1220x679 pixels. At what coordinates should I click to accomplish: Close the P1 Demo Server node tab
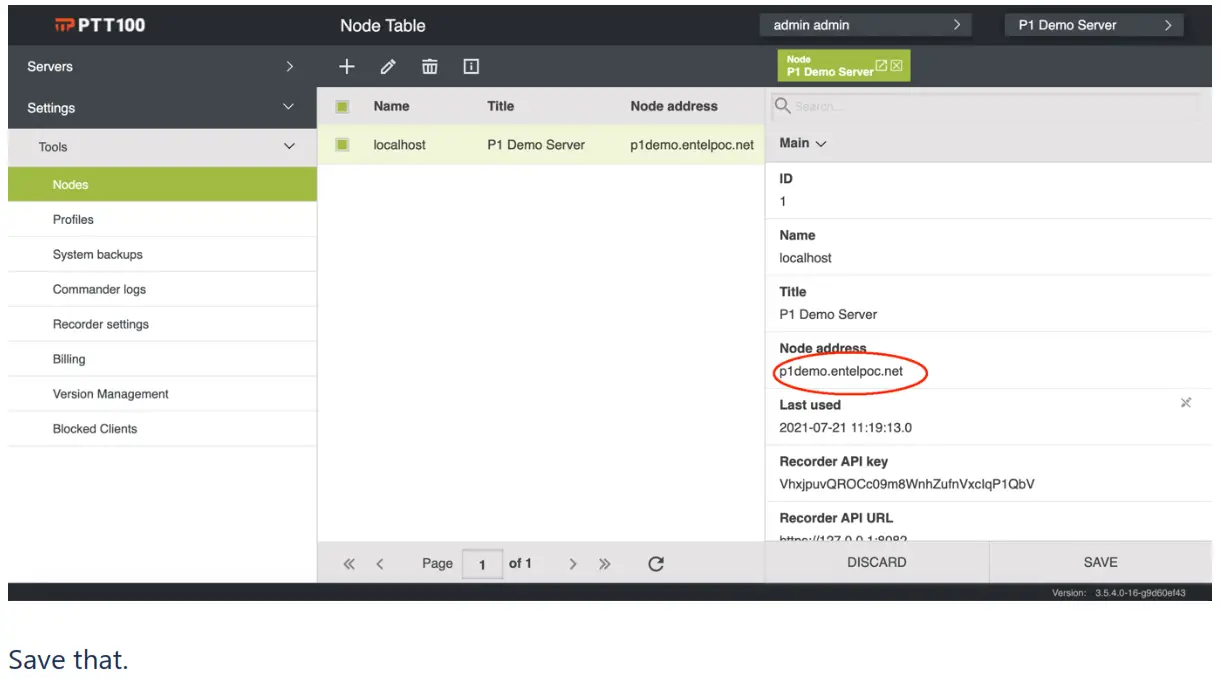[x=896, y=65]
